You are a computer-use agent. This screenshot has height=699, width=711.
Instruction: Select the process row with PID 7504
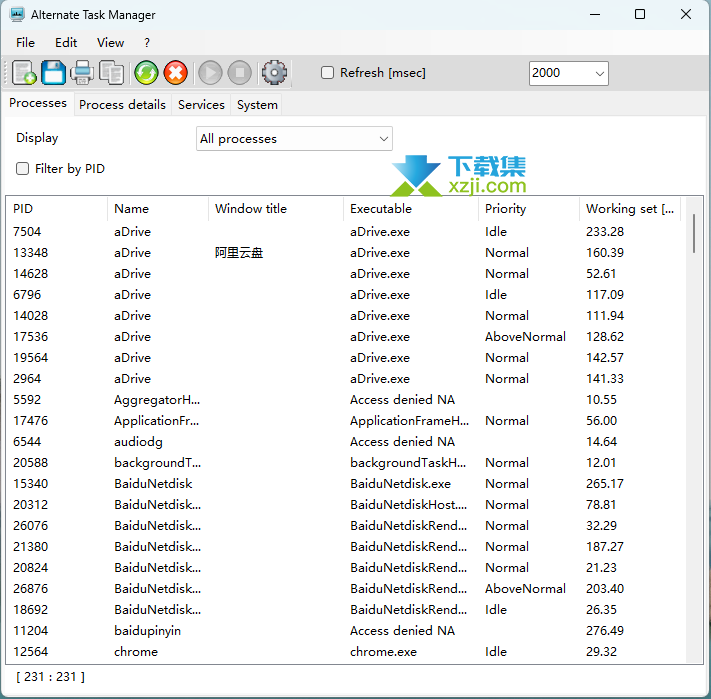(345, 232)
